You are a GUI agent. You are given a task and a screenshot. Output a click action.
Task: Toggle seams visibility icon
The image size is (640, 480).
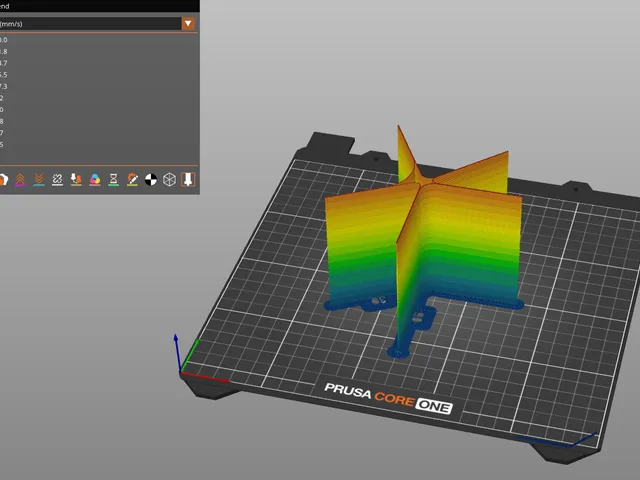pos(58,180)
